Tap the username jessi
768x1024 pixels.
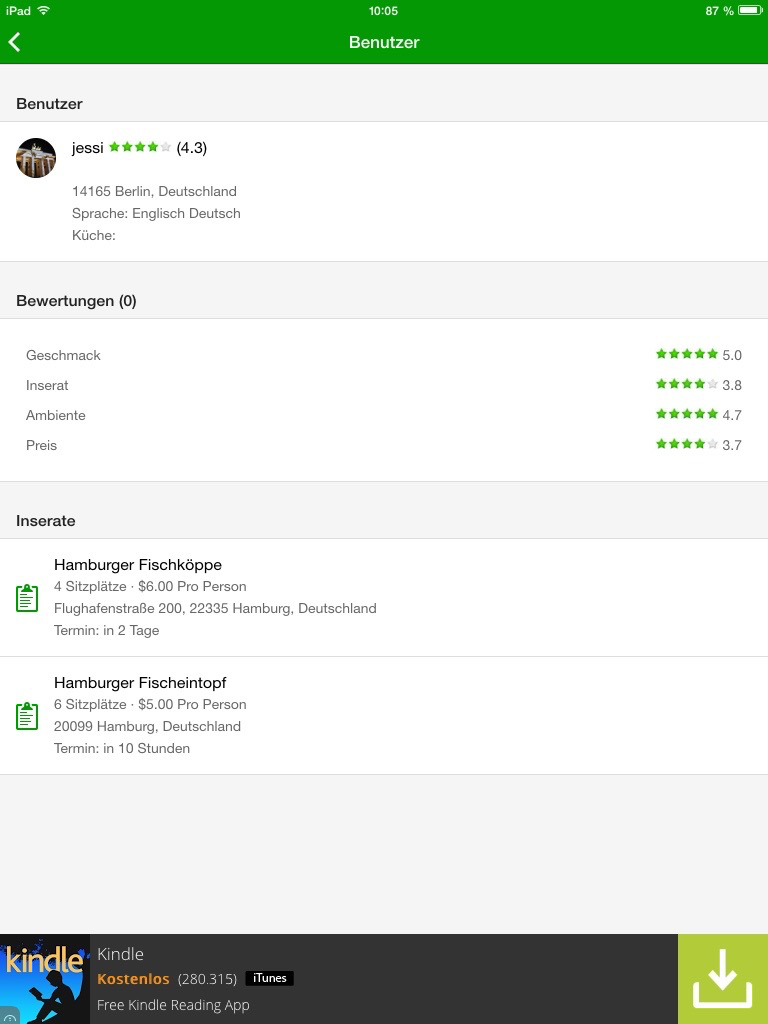(x=88, y=148)
